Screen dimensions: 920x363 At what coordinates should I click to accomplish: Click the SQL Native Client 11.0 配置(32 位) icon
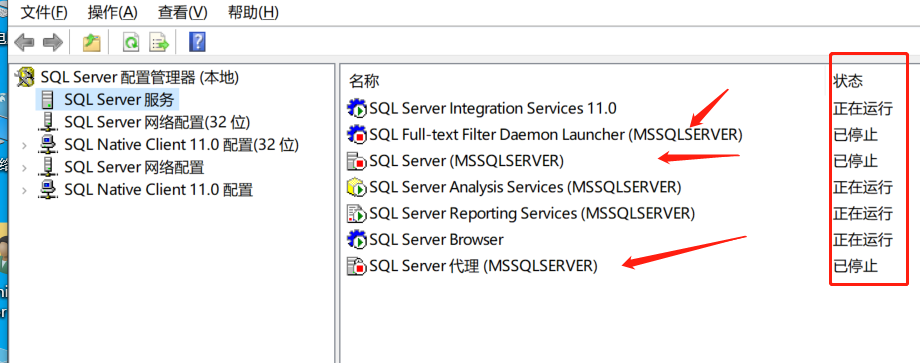[48, 144]
